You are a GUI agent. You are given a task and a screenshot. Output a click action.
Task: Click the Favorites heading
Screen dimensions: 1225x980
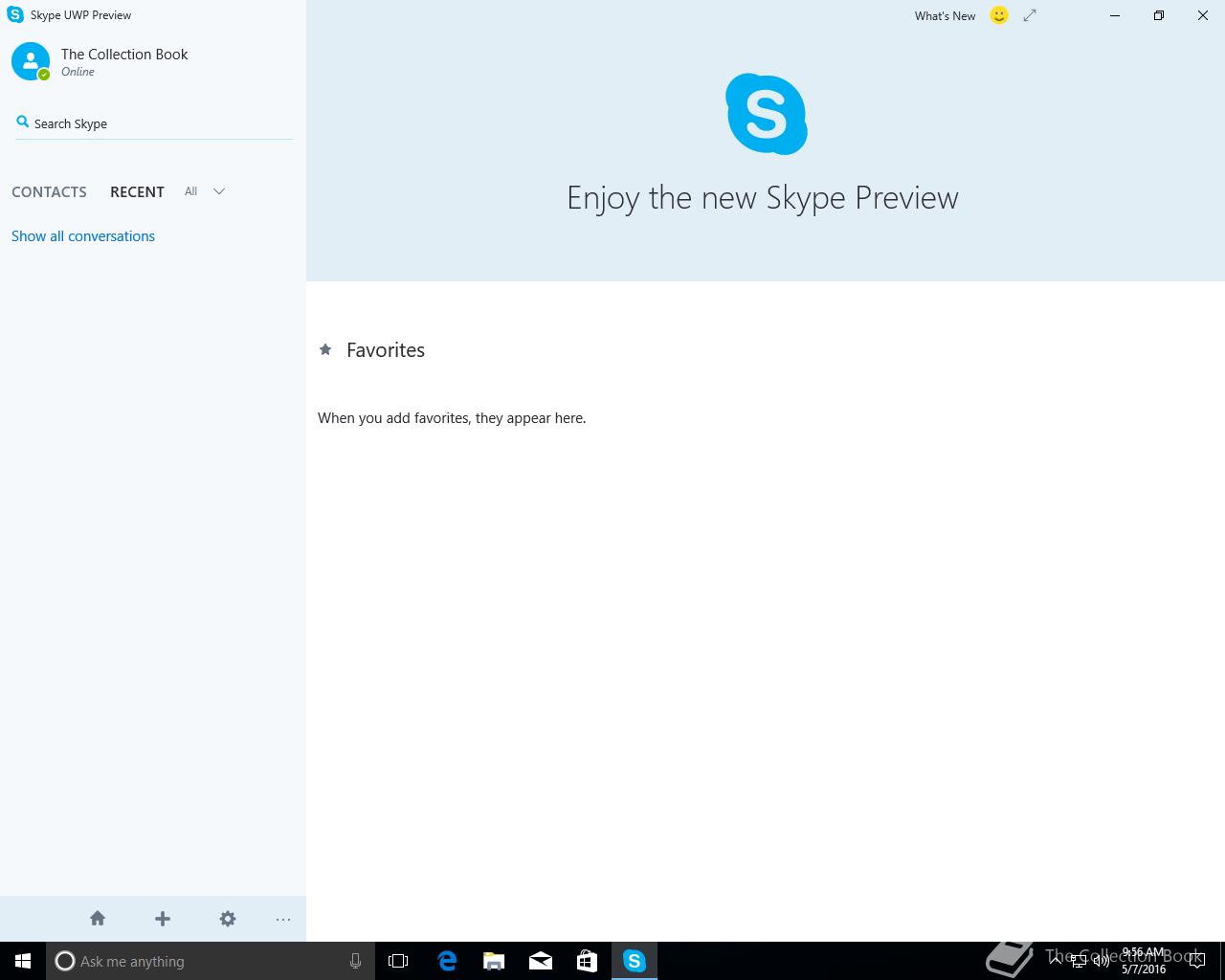click(x=386, y=350)
